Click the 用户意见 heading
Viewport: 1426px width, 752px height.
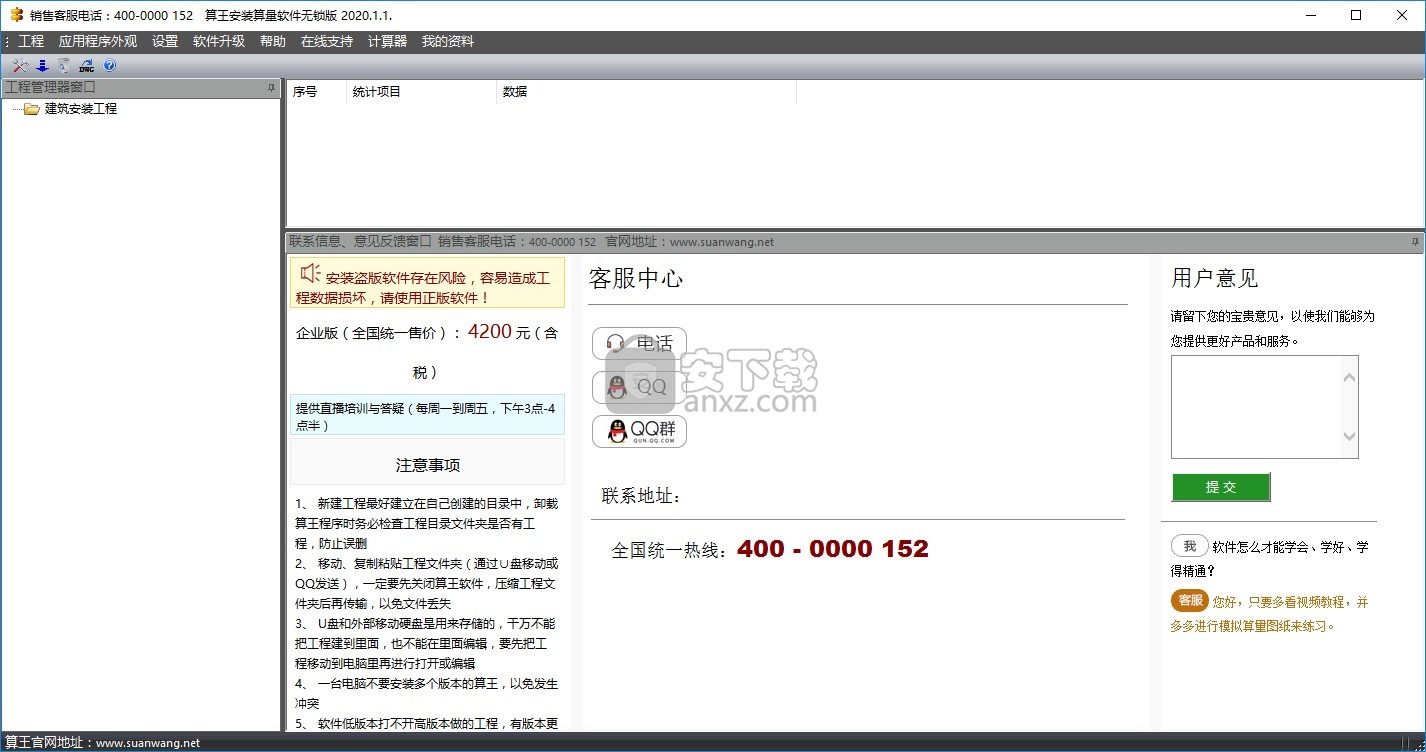(1215, 278)
